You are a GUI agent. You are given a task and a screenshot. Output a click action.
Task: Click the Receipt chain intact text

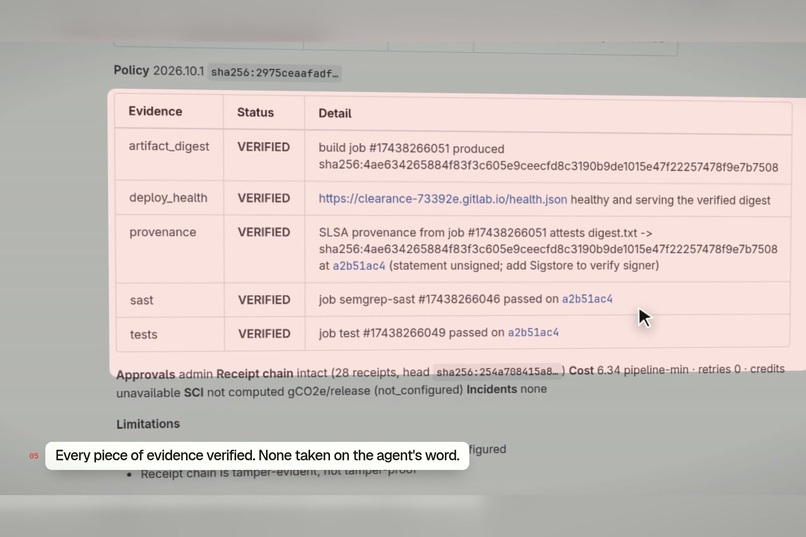click(x=271, y=373)
